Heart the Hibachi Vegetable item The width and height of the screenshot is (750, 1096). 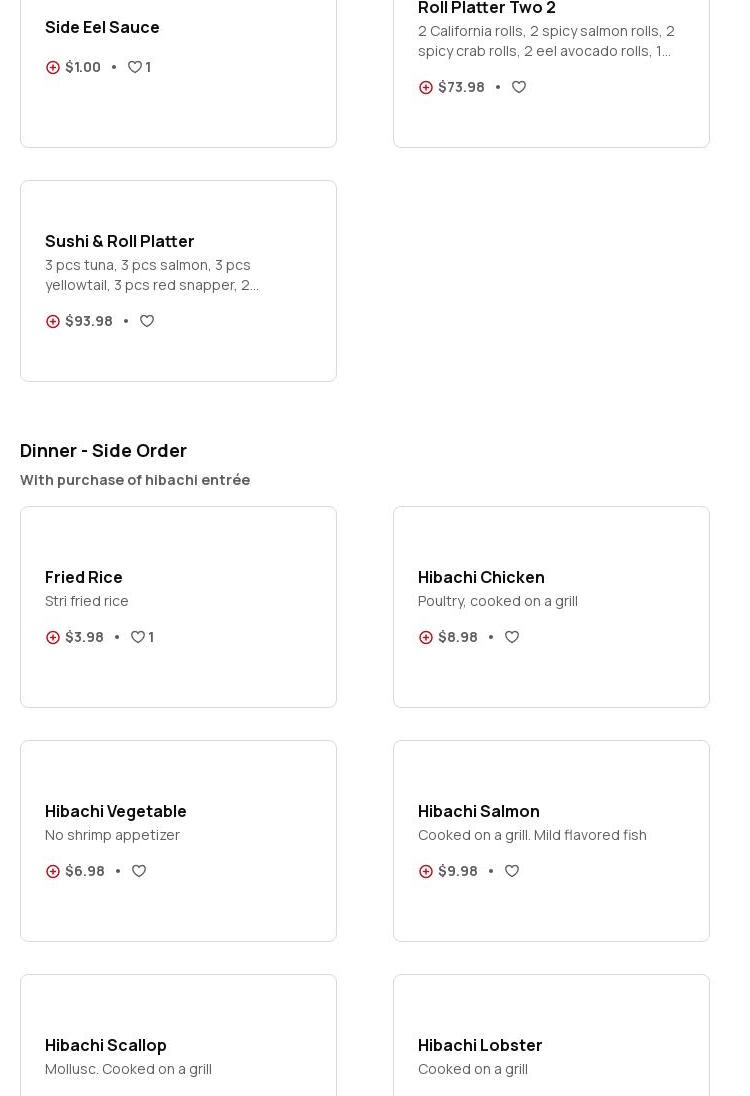(139, 871)
